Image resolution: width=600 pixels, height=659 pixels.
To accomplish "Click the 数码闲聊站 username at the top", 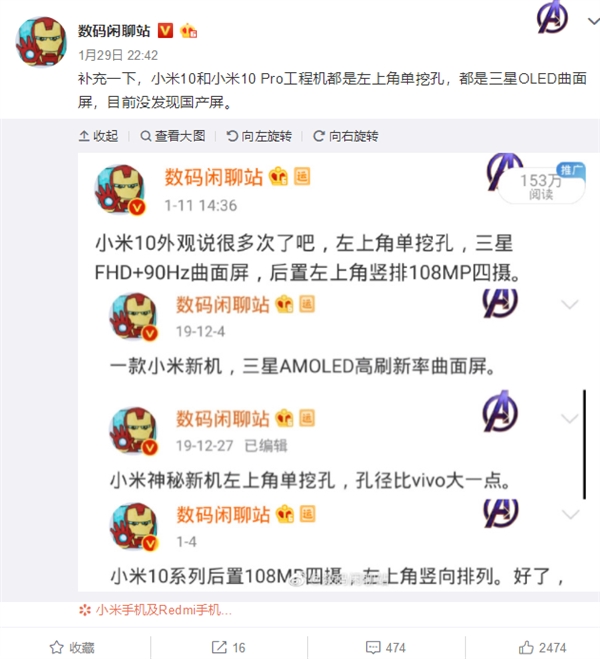I will click(x=114, y=31).
